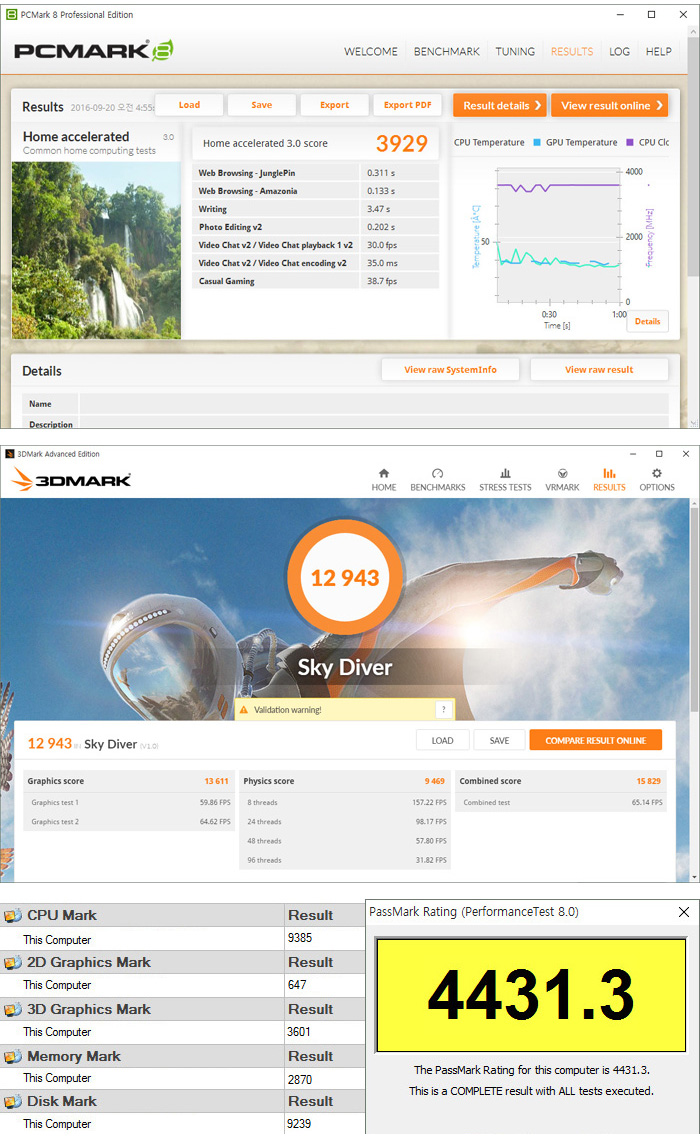
Task: Click the PCMark Load button
Action: click(x=189, y=105)
